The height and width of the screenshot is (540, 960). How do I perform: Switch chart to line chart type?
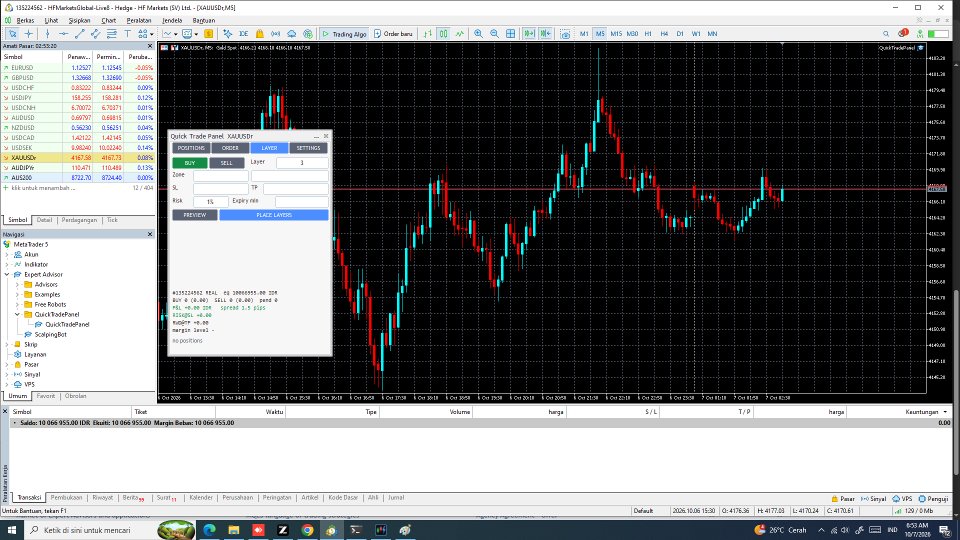[460, 34]
